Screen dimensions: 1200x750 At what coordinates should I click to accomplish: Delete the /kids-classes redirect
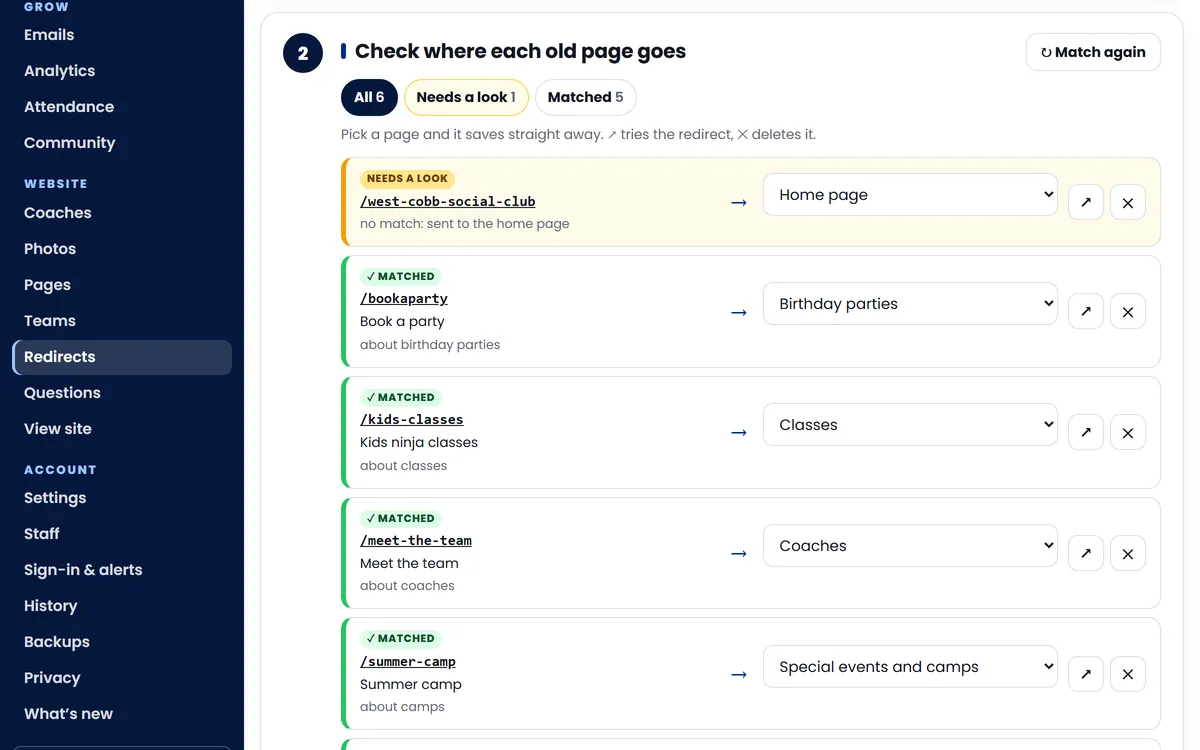(x=1128, y=432)
